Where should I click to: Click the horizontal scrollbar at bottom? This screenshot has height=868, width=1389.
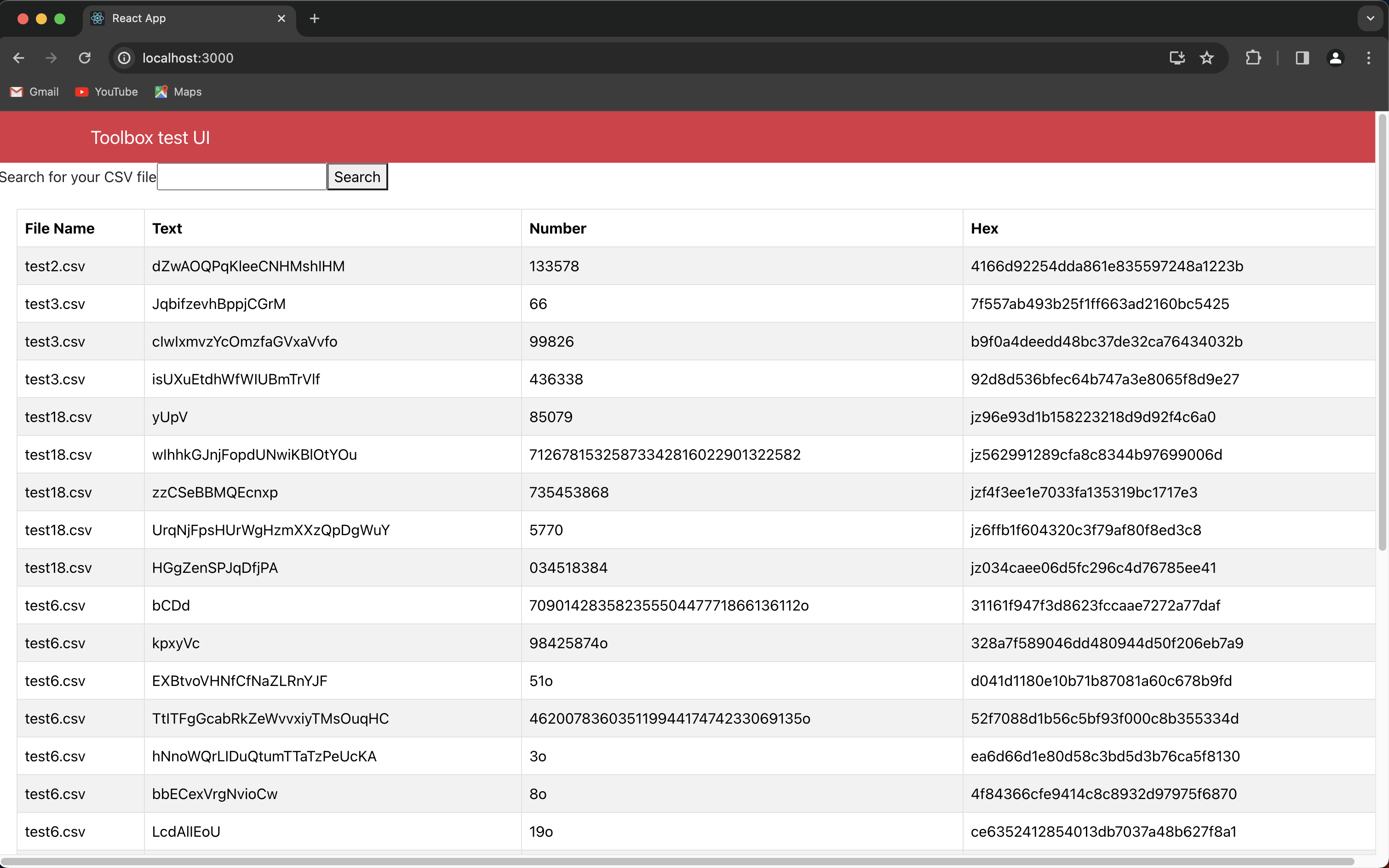click(x=677, y=862)
